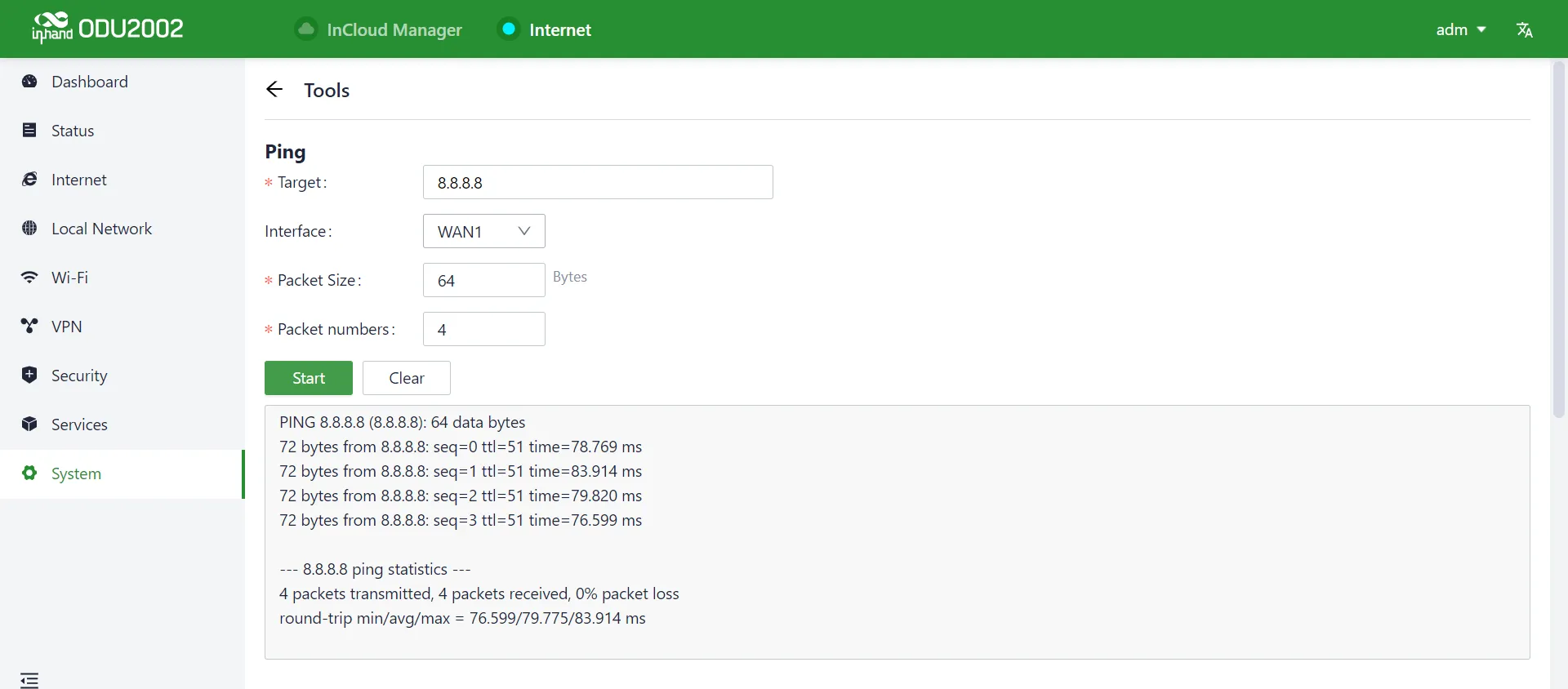Click the Status list icon in sidebar
The height and width of the screenshot is (689, 1568).
(29, 131)
